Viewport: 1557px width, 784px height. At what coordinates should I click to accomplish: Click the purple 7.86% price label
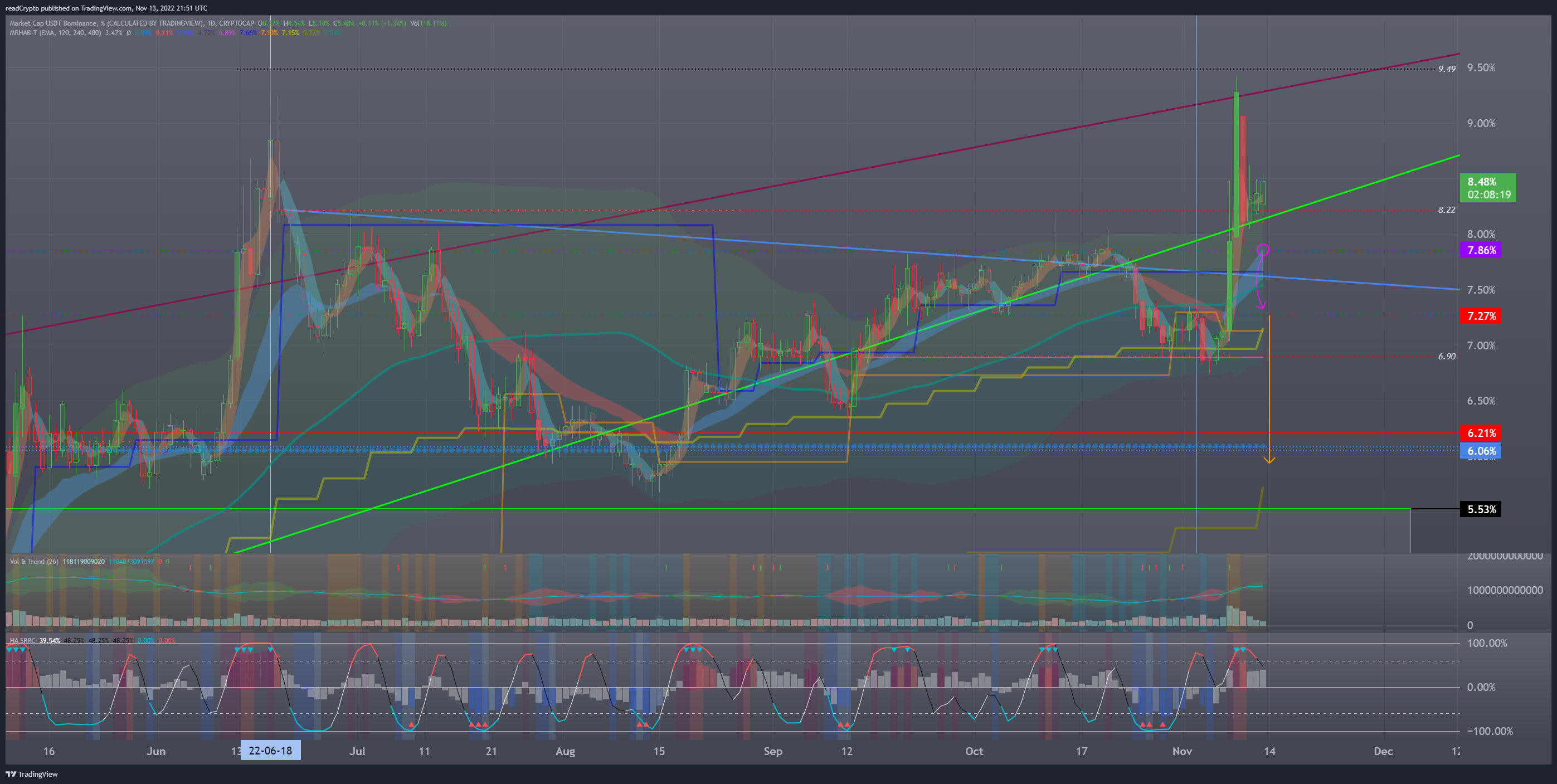[x=1481, y=250]
